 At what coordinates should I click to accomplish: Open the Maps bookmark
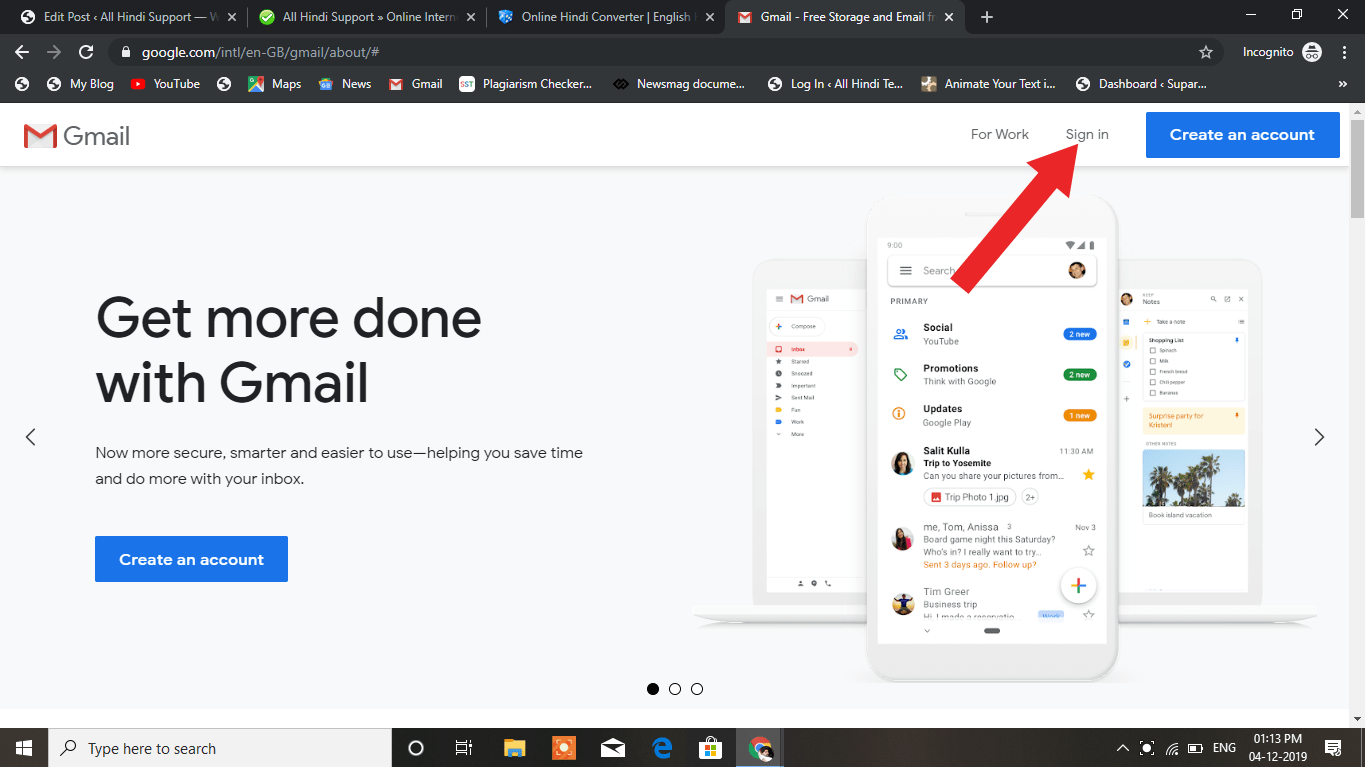[275, 84]
